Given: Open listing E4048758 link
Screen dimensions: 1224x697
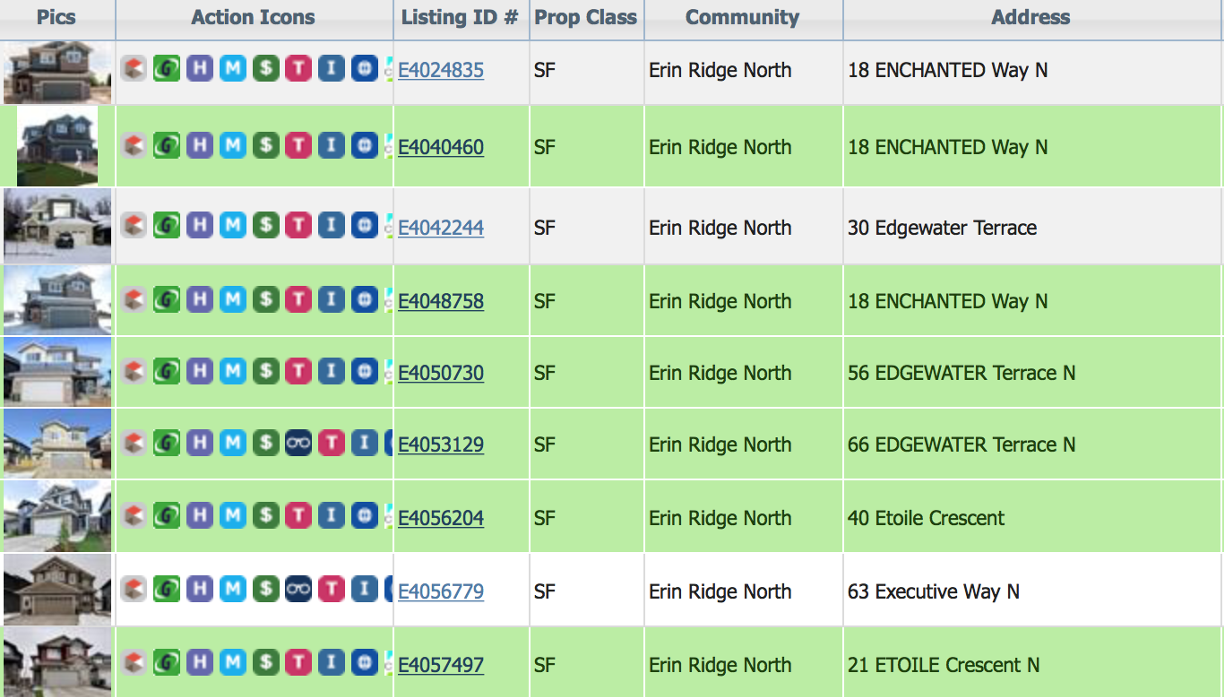Looking at the screenshot, I should click(x=441, y=301).
